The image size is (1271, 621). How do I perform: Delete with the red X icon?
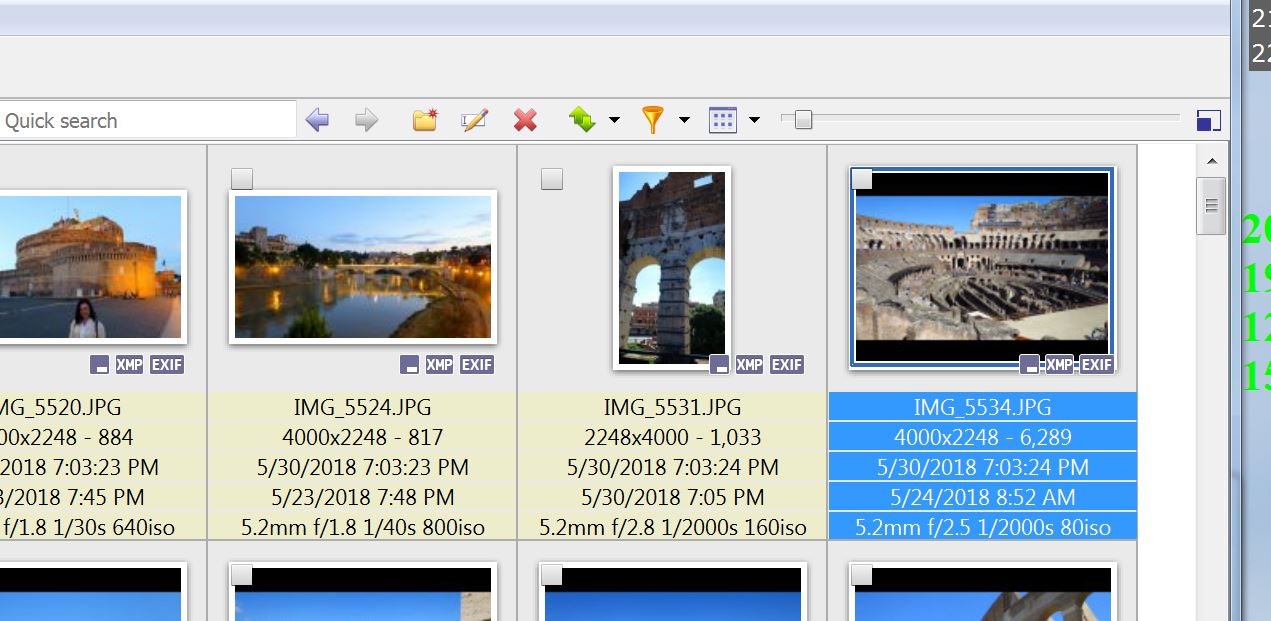click(525, 120)
